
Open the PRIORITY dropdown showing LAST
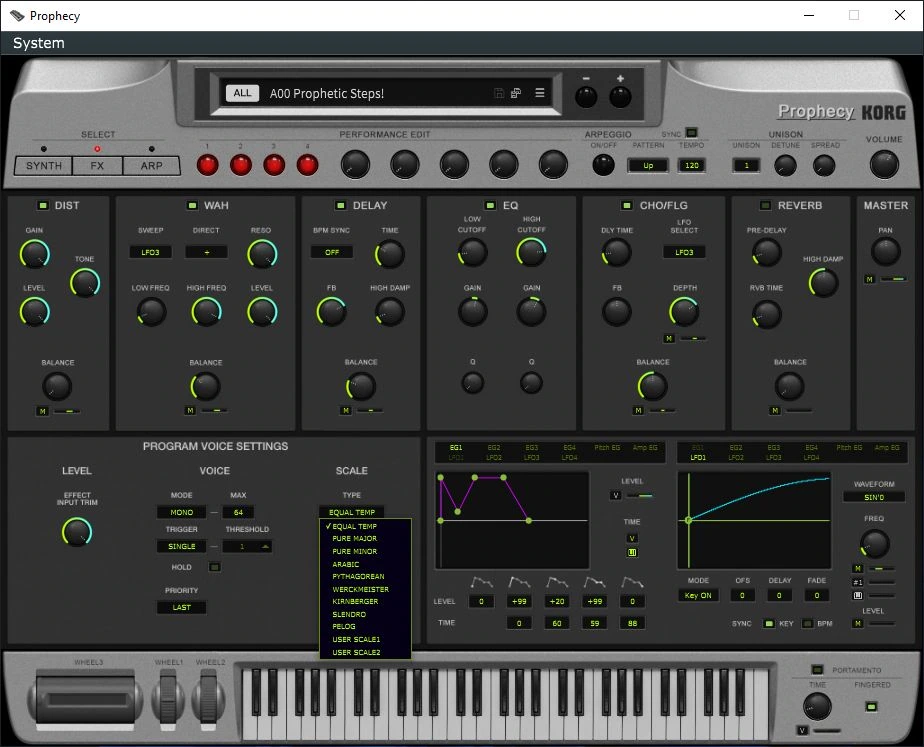[x=182, y=607]
